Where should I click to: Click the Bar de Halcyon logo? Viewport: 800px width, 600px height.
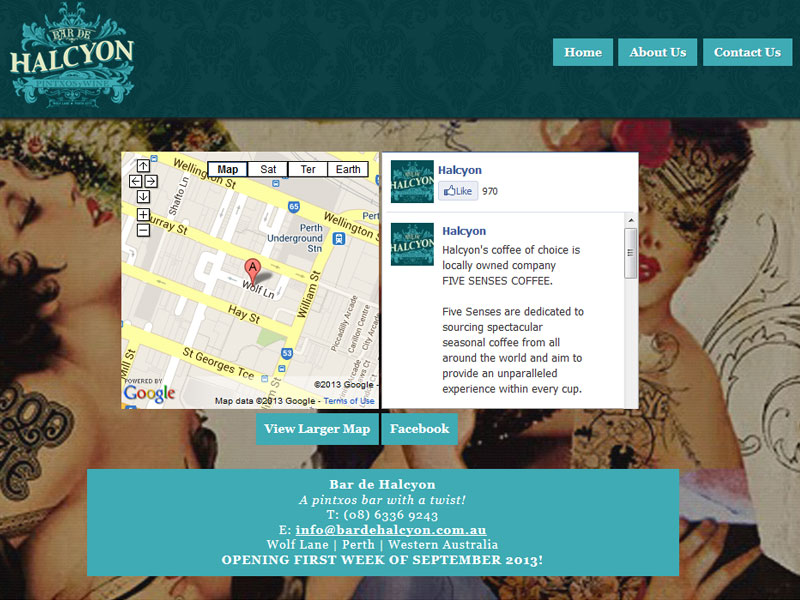(x=72, y=58)
